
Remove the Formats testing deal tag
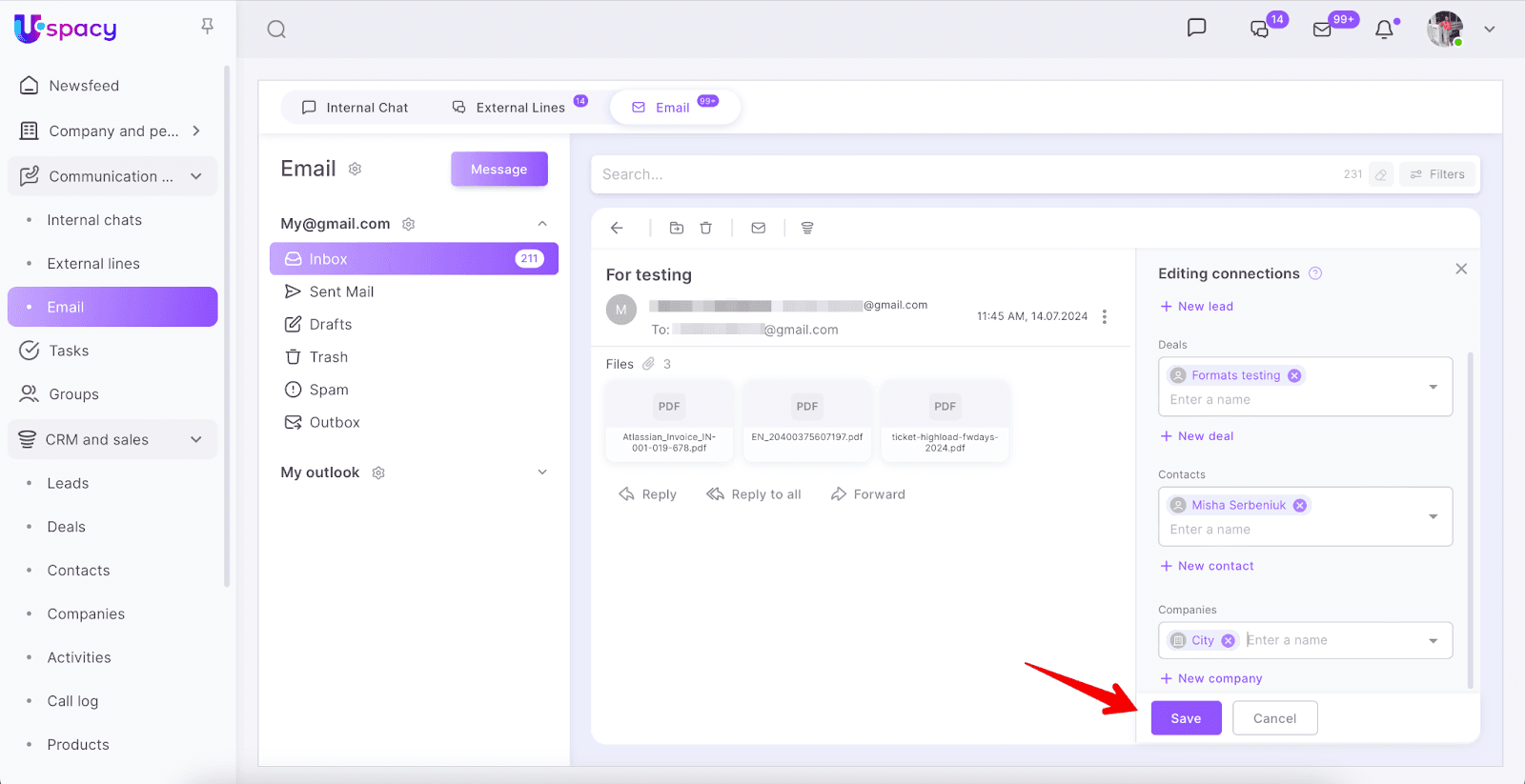(x=1294, y=375)
